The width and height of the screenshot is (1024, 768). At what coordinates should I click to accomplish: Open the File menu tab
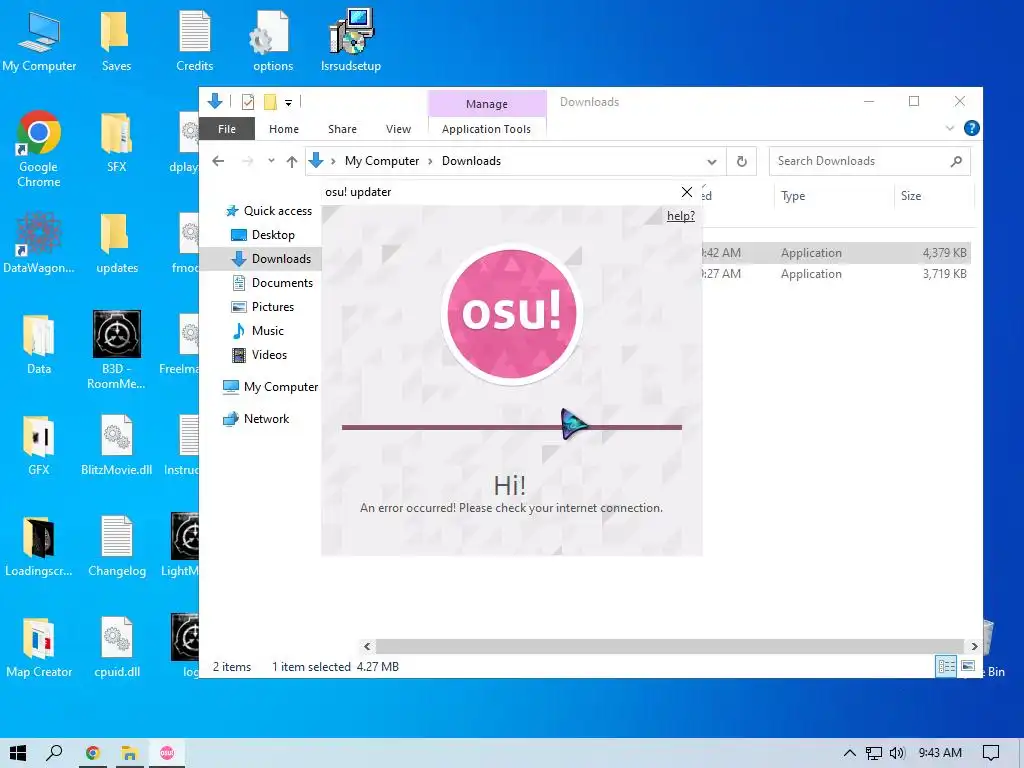pyautogui.click(x=227, y=129)
